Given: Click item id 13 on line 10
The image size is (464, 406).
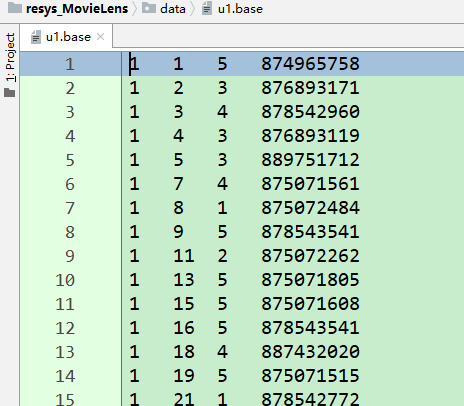Looking at the screenshot, I should pyautogui.click(x=184, y=280).
